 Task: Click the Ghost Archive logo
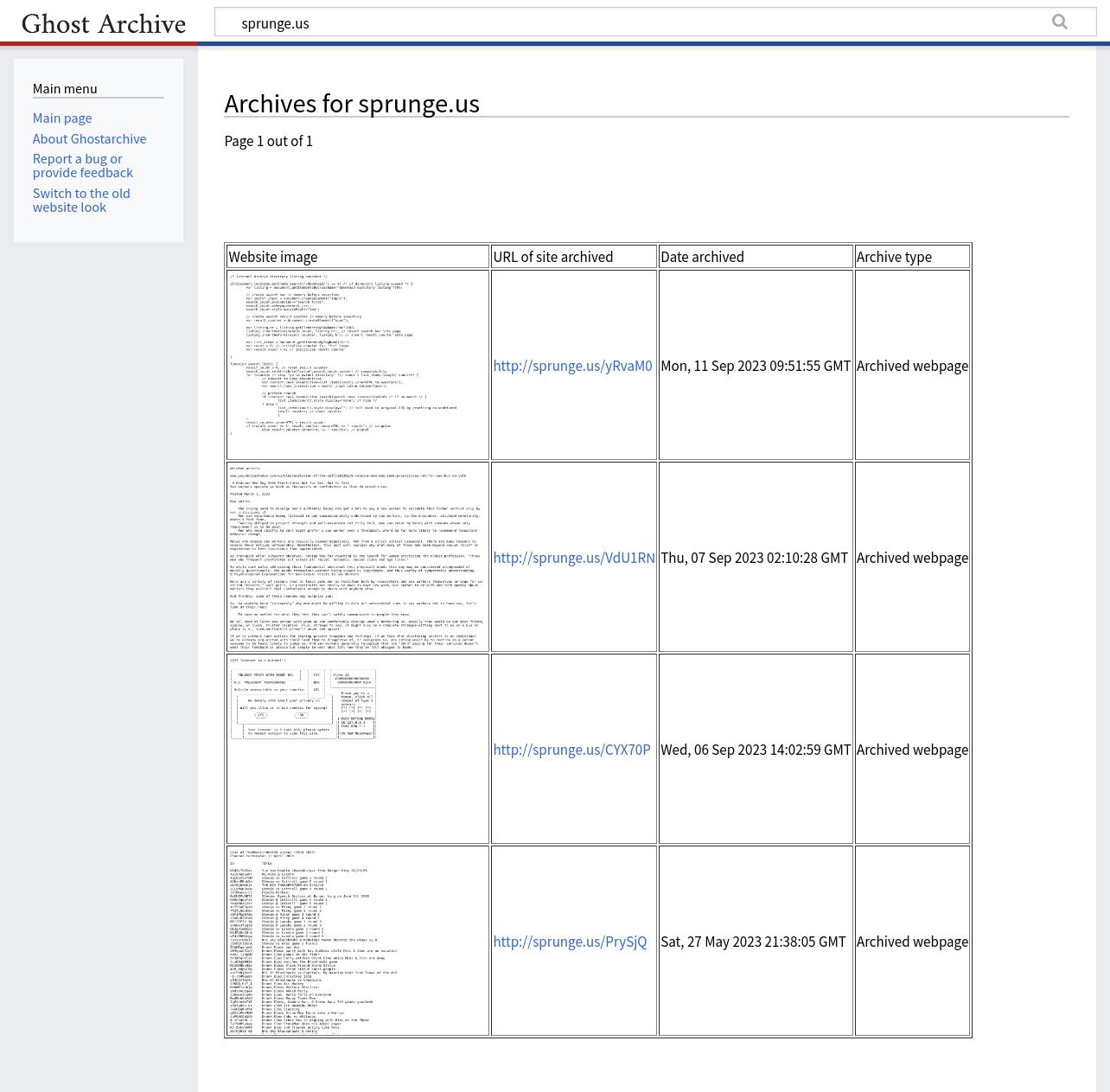click(104, 23)
